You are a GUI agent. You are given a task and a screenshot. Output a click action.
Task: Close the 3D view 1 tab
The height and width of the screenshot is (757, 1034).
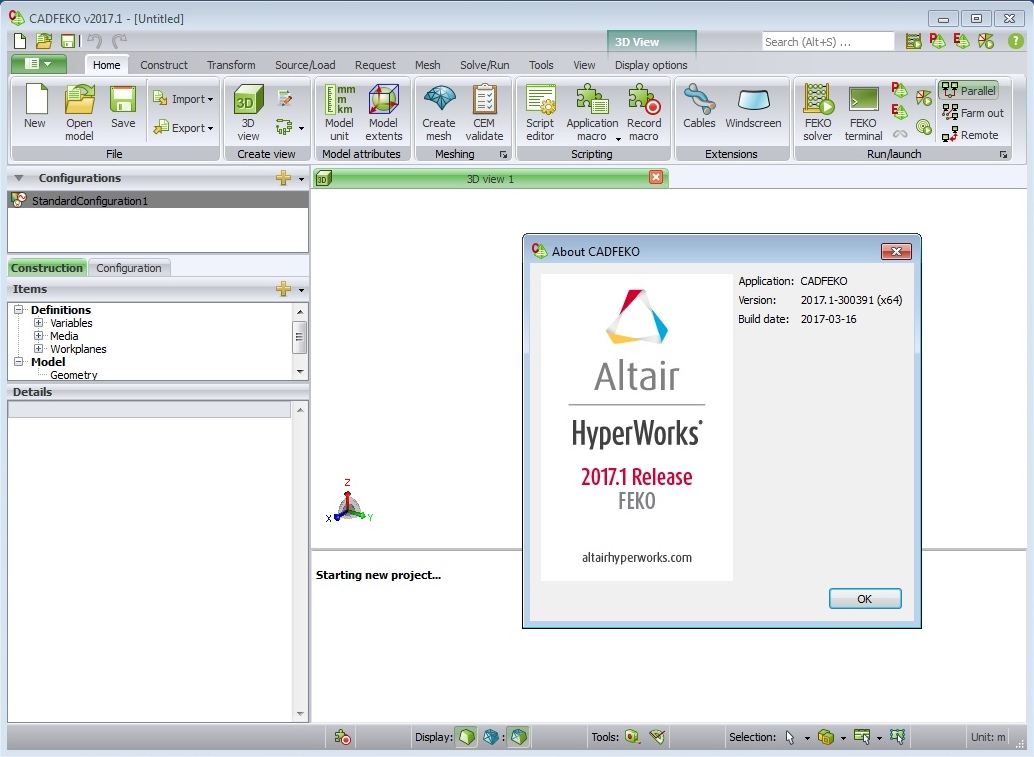(x=656, y=177)
